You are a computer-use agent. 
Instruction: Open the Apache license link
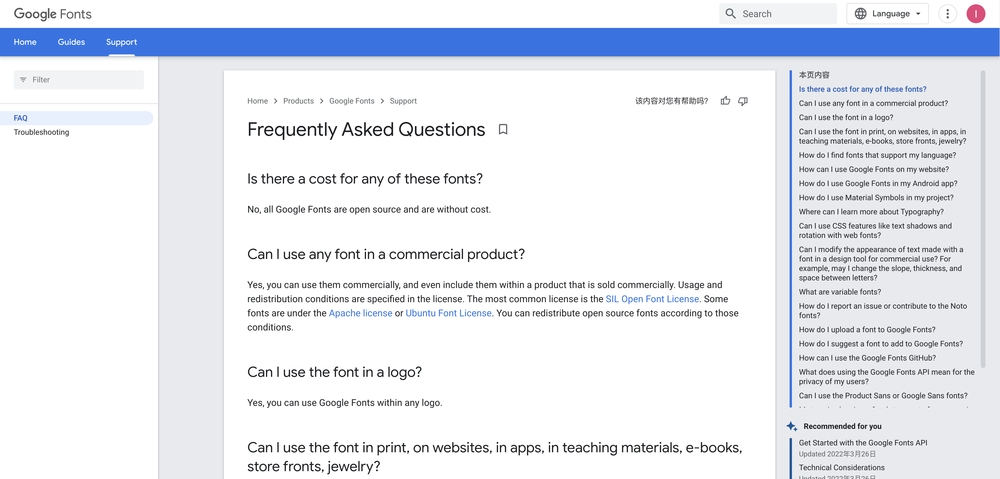[360, 313]
